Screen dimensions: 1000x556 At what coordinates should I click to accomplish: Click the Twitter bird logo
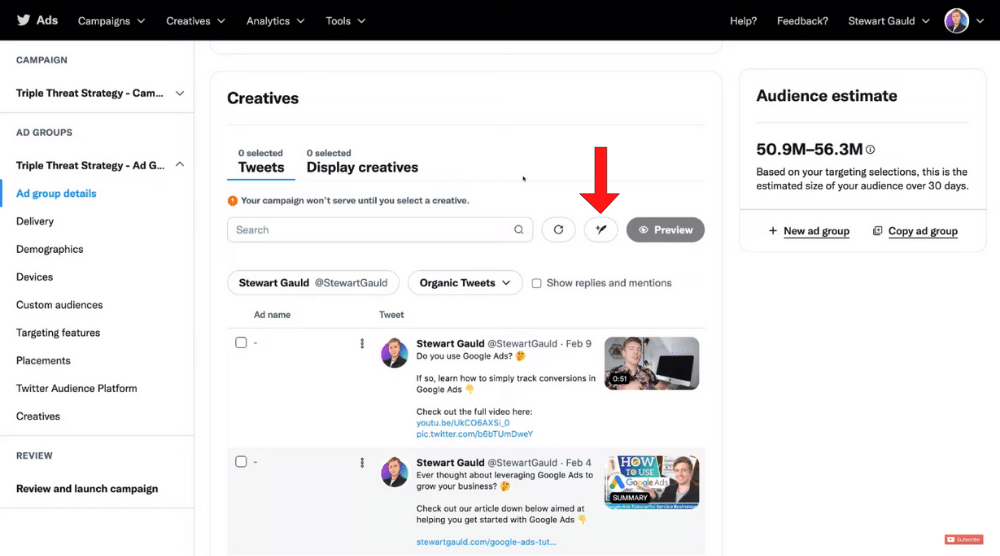(x=24, y=20)
